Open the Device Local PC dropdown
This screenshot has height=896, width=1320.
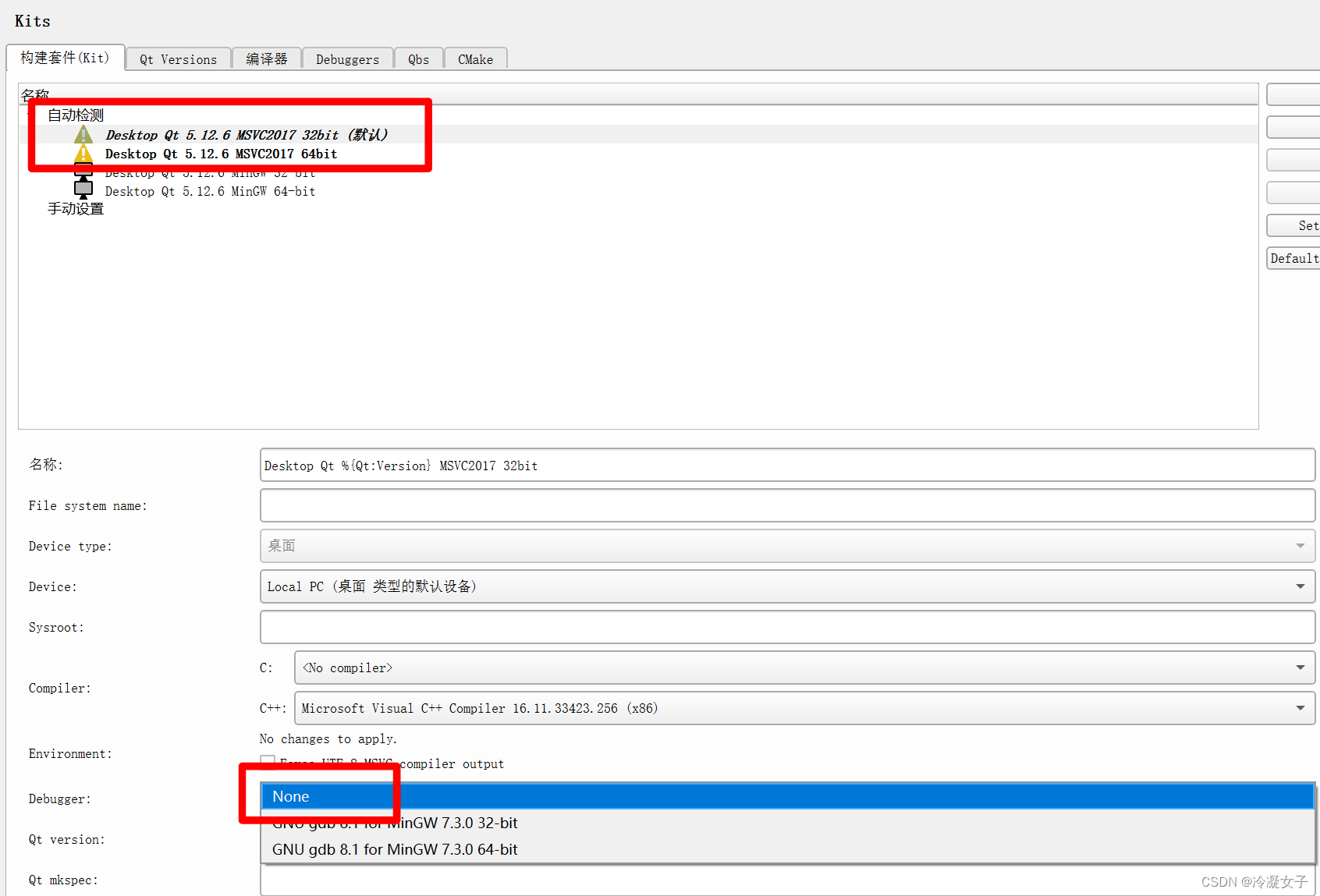787,586
